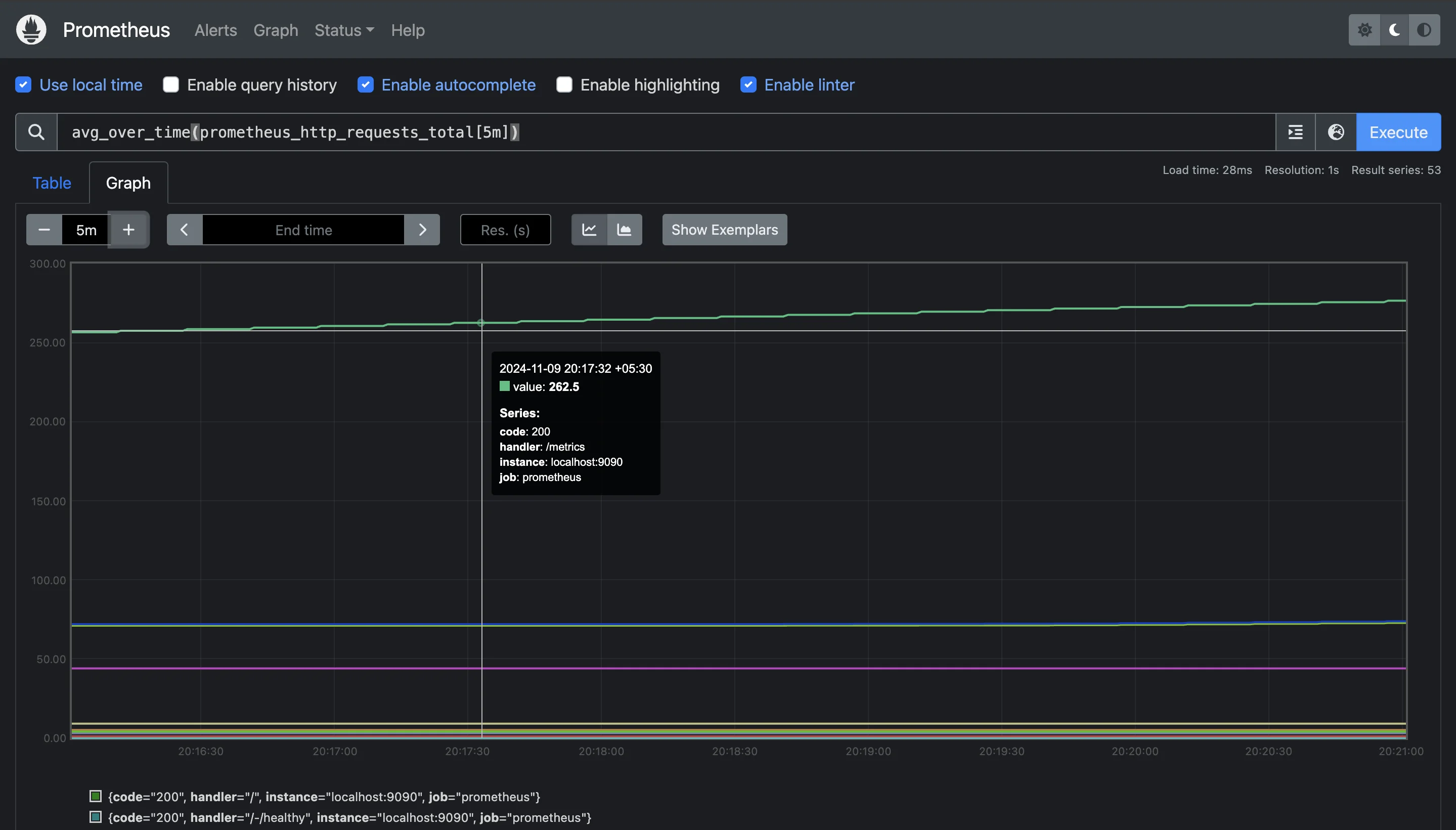This screenshot has height=830, width=1456.
Task: Open the metrics explorer globe icon
Action: (1336, 132)
